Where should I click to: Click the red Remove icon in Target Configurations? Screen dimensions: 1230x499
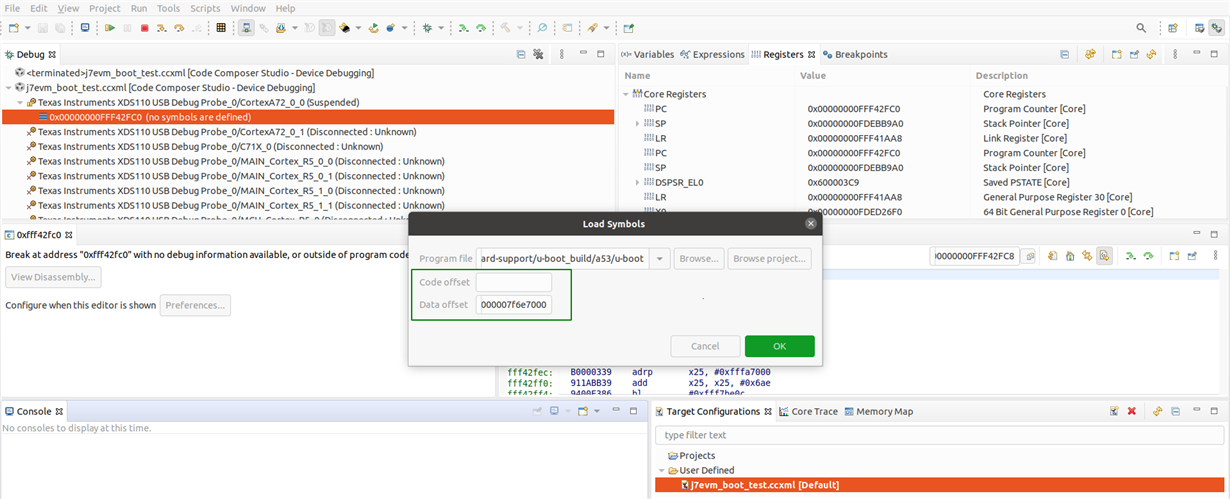1132,411
